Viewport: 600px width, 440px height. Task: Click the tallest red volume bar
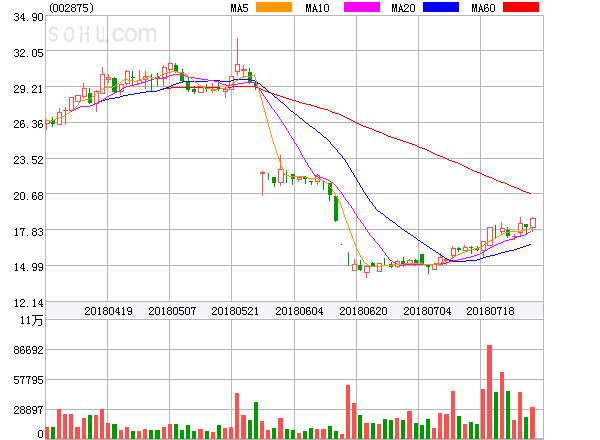(x=489, y=392)
